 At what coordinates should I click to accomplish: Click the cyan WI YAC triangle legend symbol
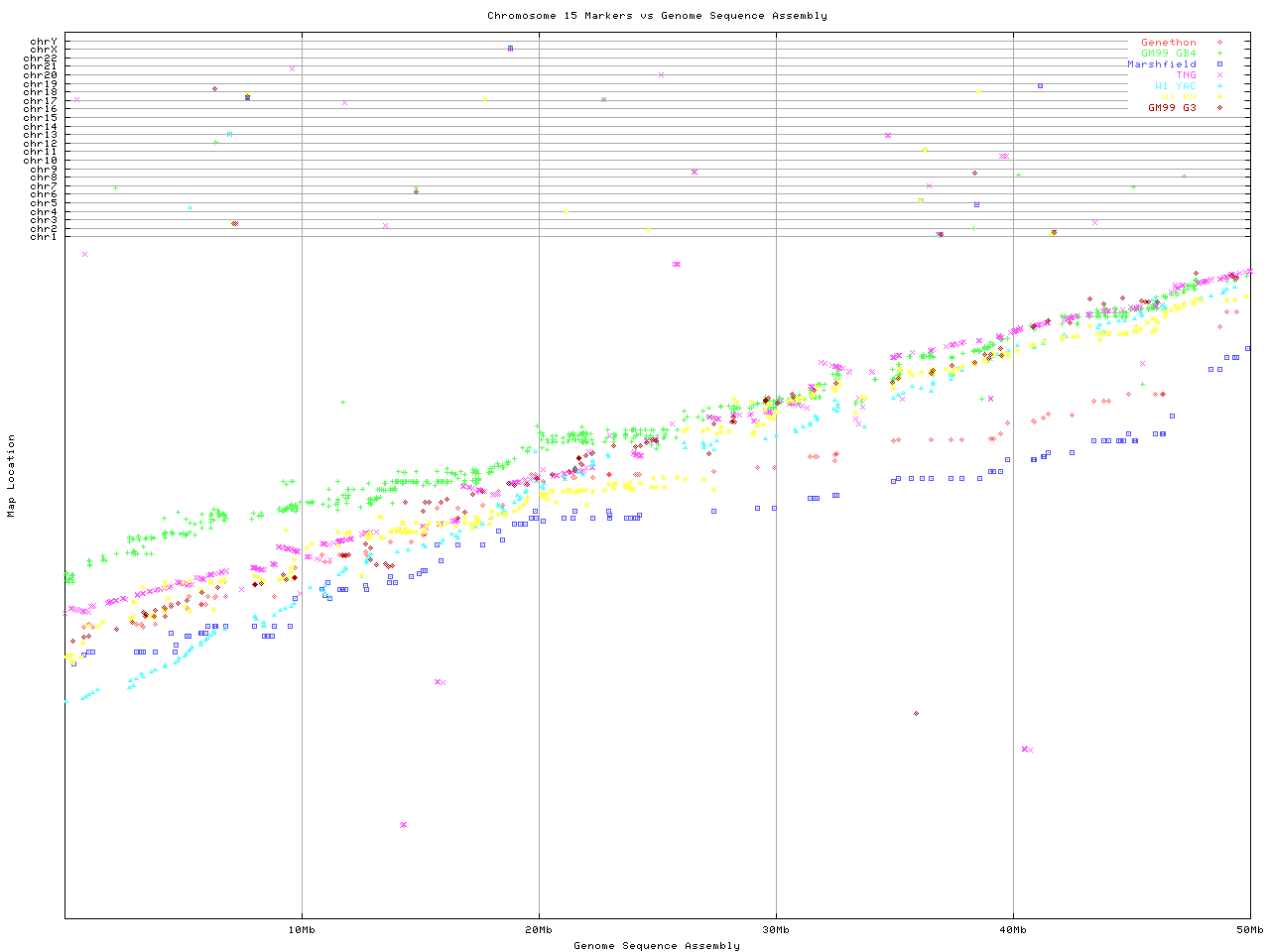click(x=1219, y=86)
